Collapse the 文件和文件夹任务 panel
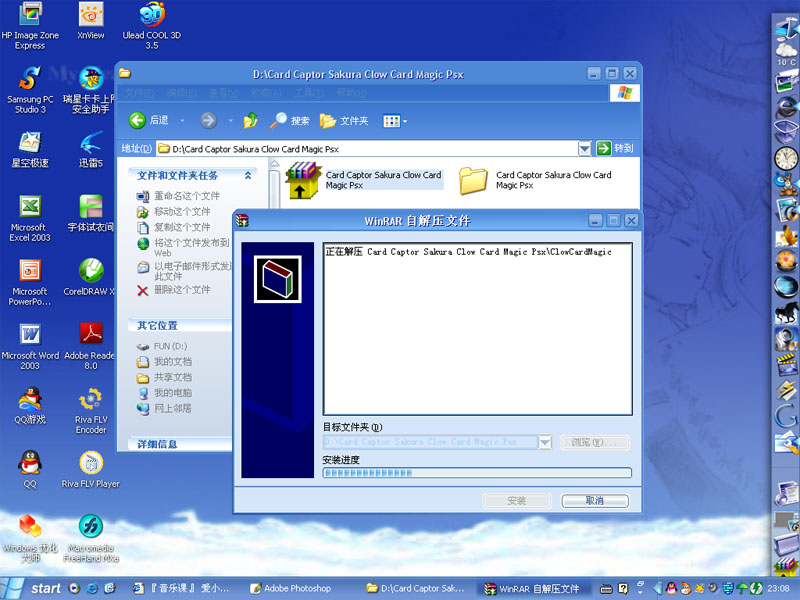The height and width of the screenshot is (600, 800). pyautogui.click(x=248, y=176)
